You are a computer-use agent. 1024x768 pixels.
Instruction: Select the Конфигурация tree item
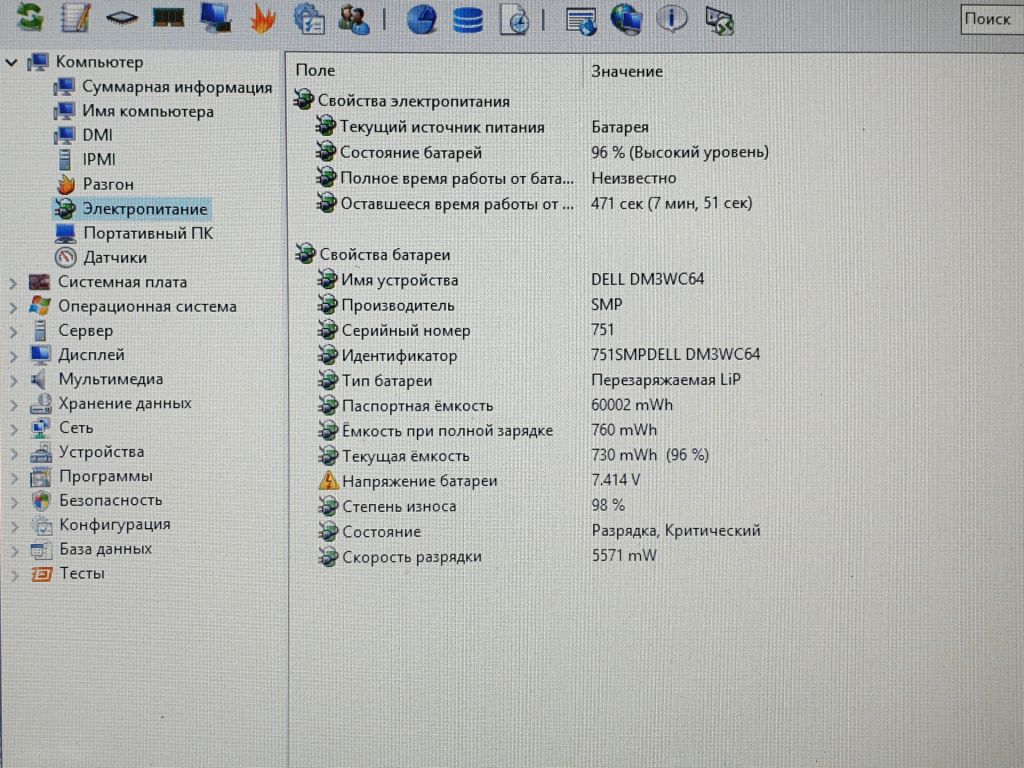tap(115, 524)
